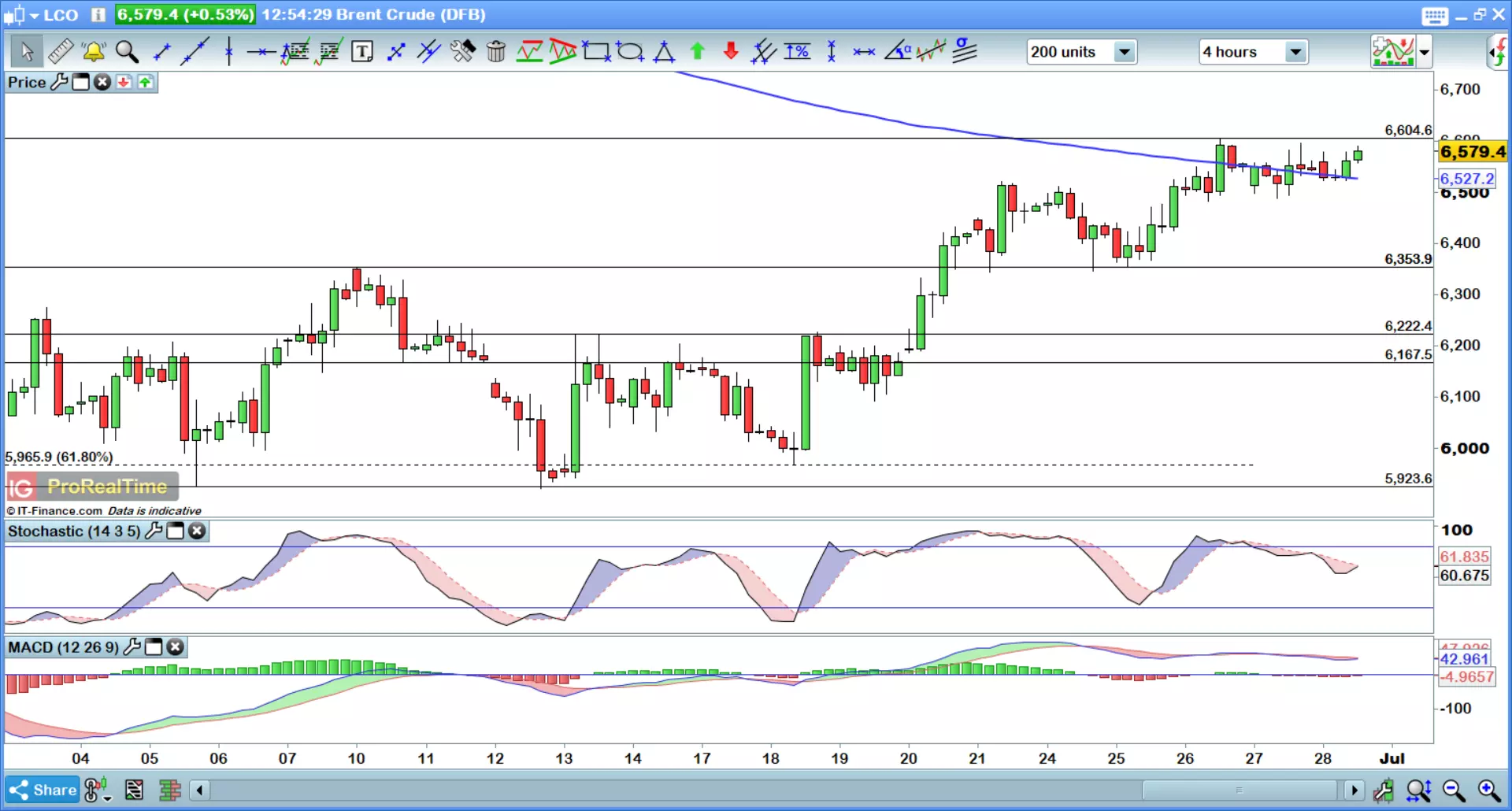Zoom out the chart
The image size is (1512, 811).
(x=1454, y=790)
